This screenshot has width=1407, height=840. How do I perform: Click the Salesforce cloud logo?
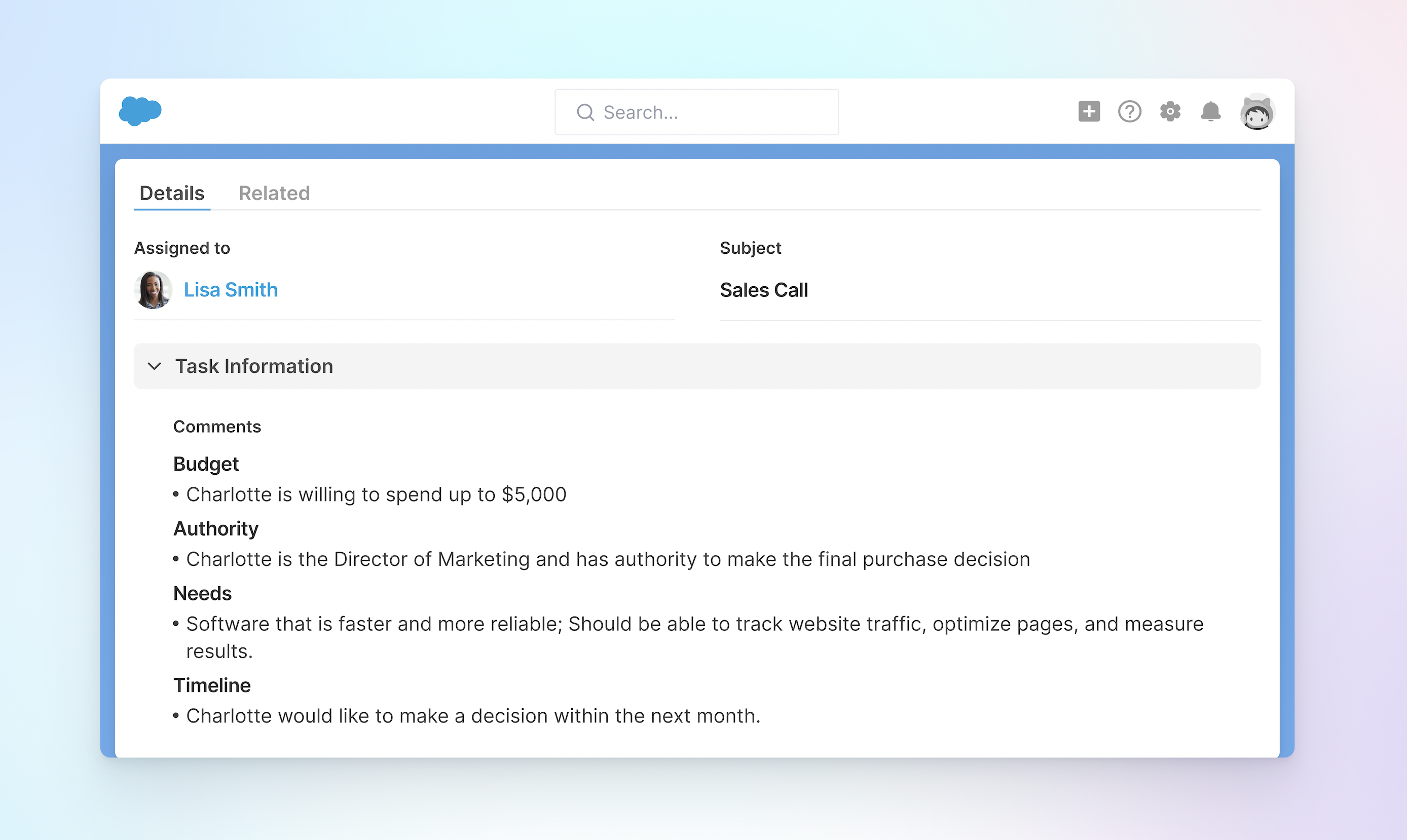pos(140,110)
